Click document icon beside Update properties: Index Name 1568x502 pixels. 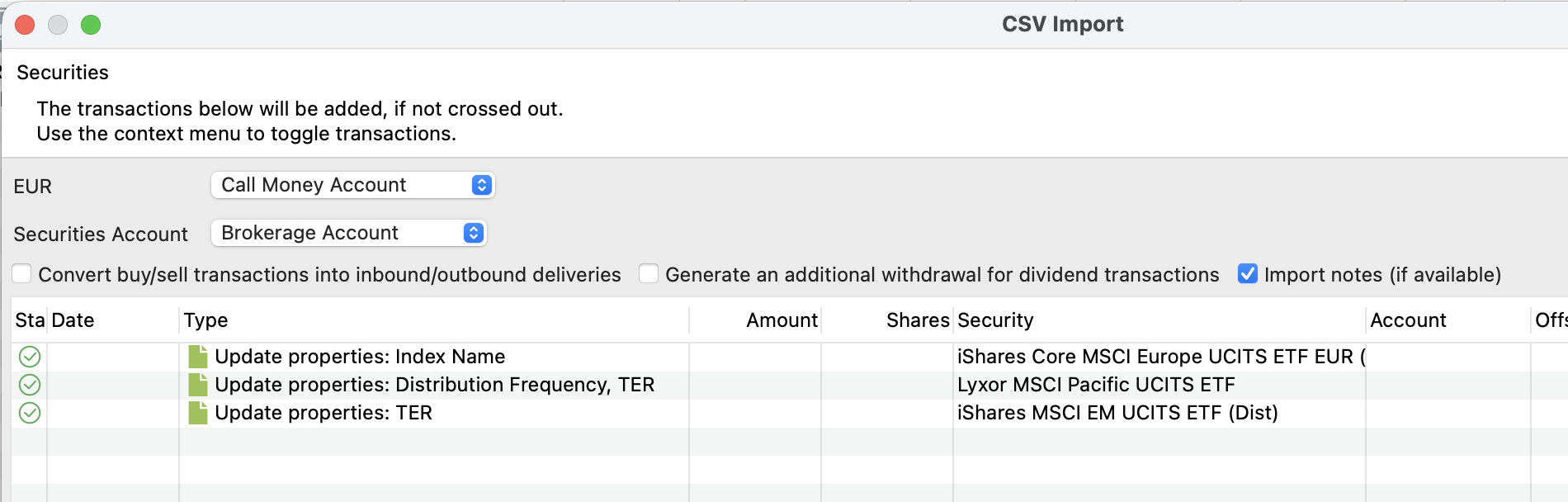point(198,357)
